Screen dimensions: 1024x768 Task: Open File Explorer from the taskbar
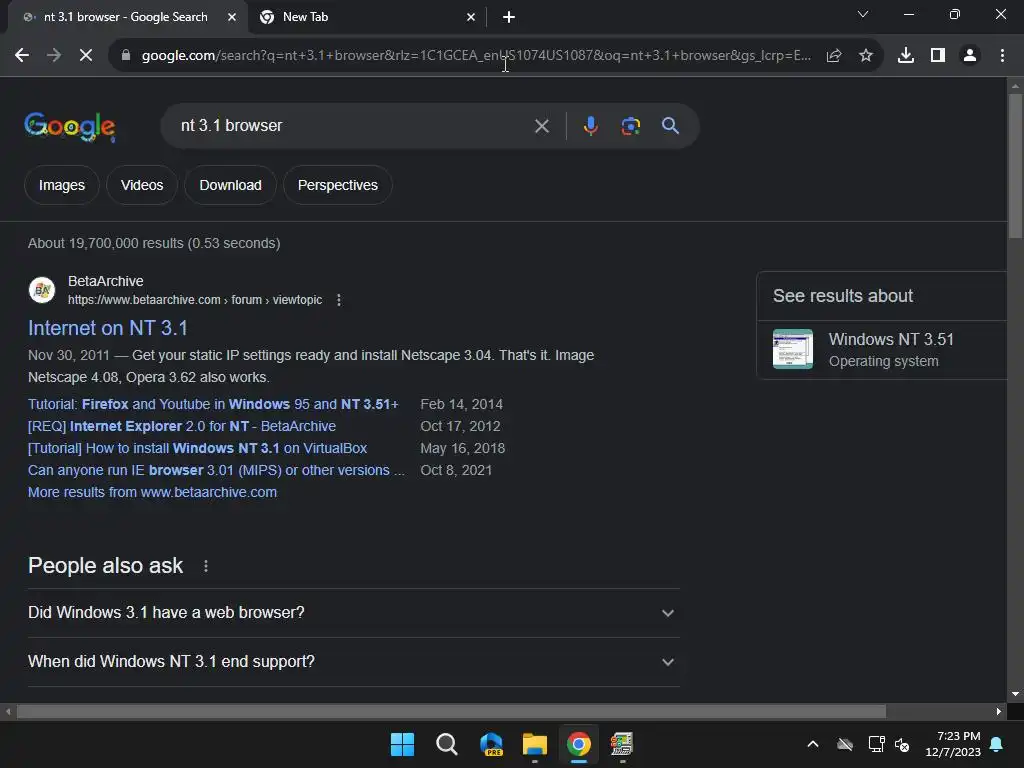tap(535, 744)
